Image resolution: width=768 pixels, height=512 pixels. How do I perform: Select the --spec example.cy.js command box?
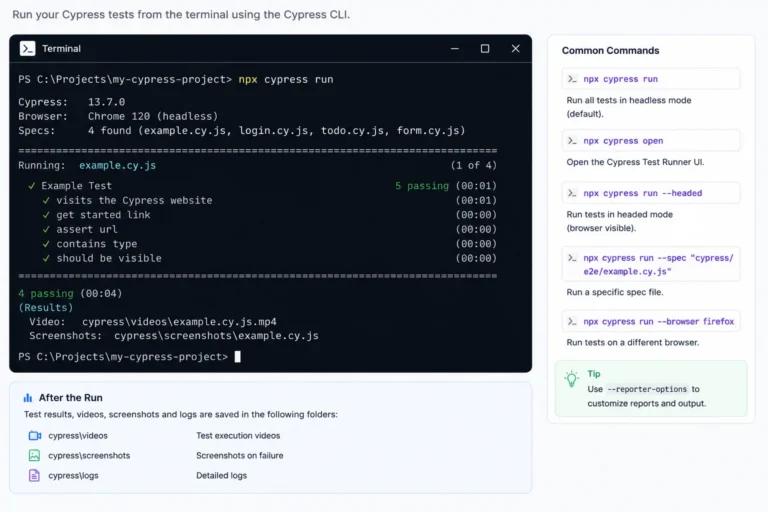[651, 264]
